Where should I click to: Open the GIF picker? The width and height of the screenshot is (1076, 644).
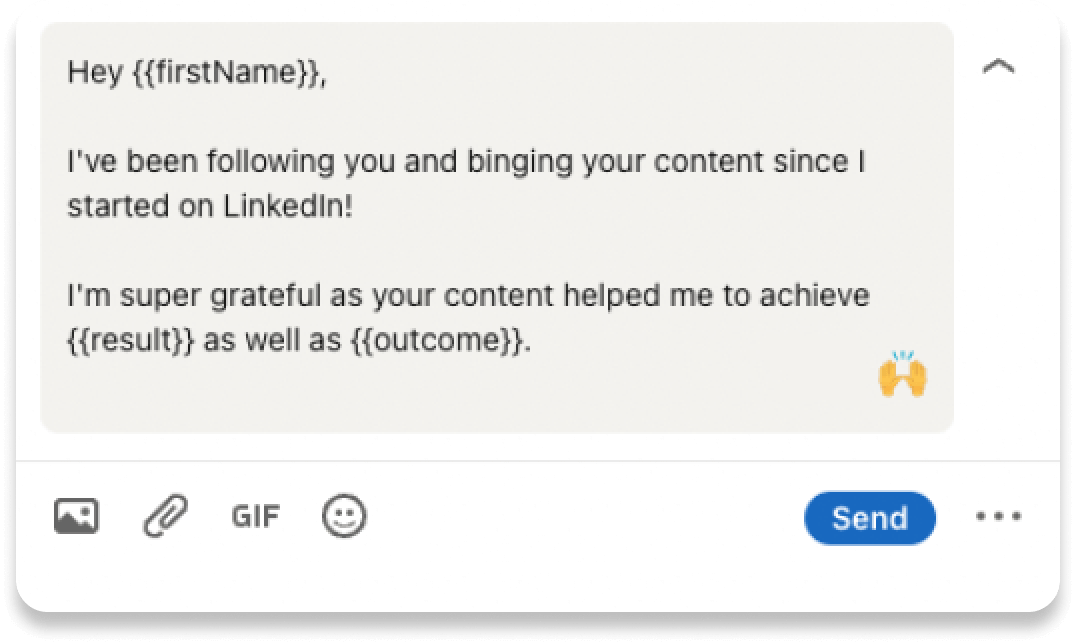[256, 517]
